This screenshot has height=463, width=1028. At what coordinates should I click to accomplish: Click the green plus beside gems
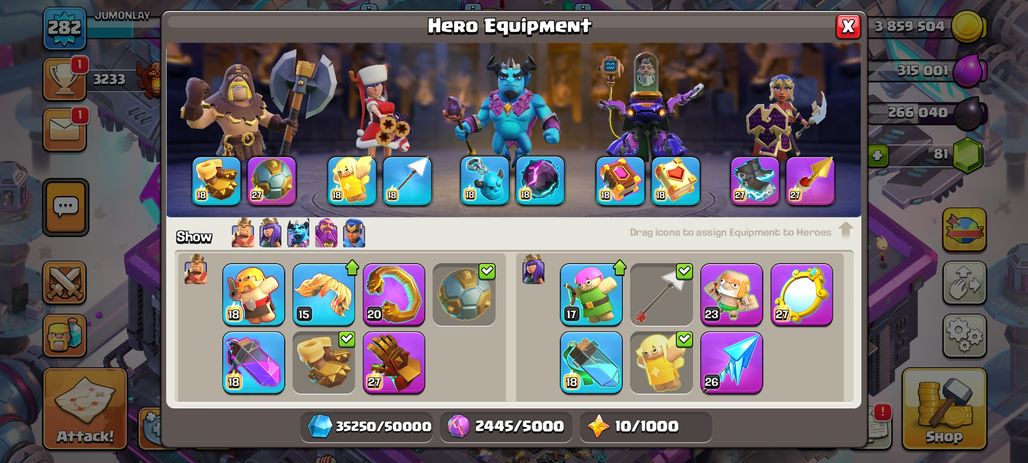pyautogui.click(x=877, y=156)
